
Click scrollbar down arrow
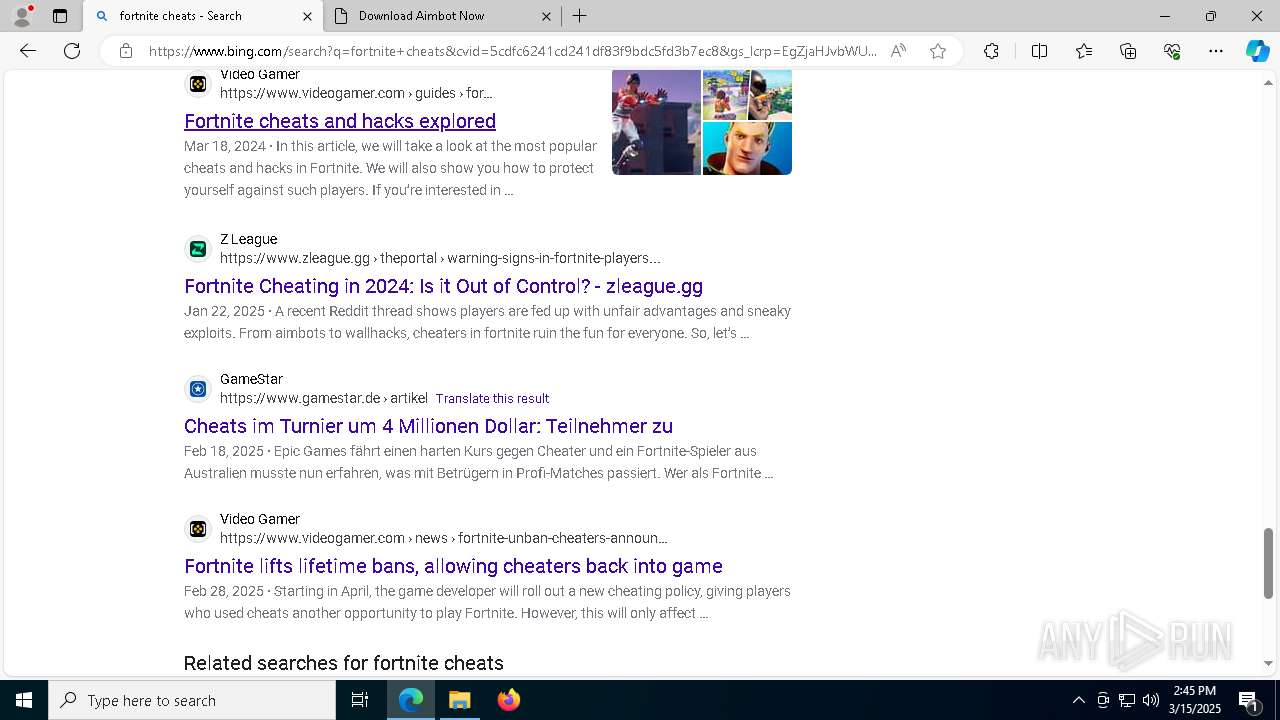(x=1269, y=664)
